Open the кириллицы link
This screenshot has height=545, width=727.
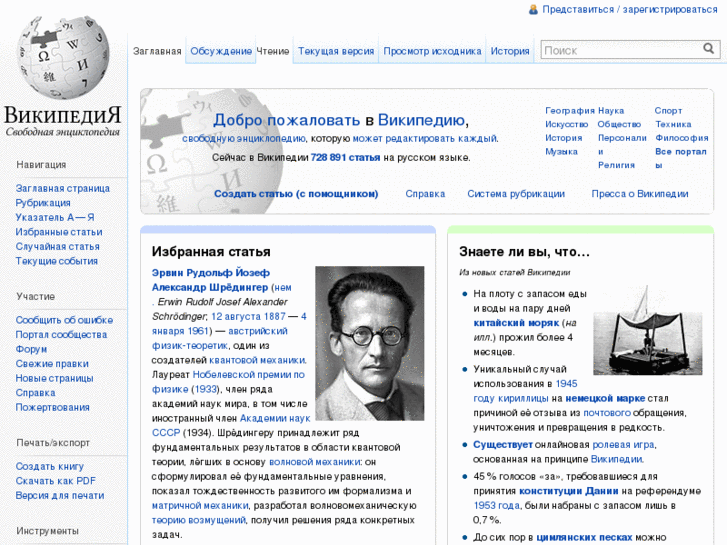[523, 398]
